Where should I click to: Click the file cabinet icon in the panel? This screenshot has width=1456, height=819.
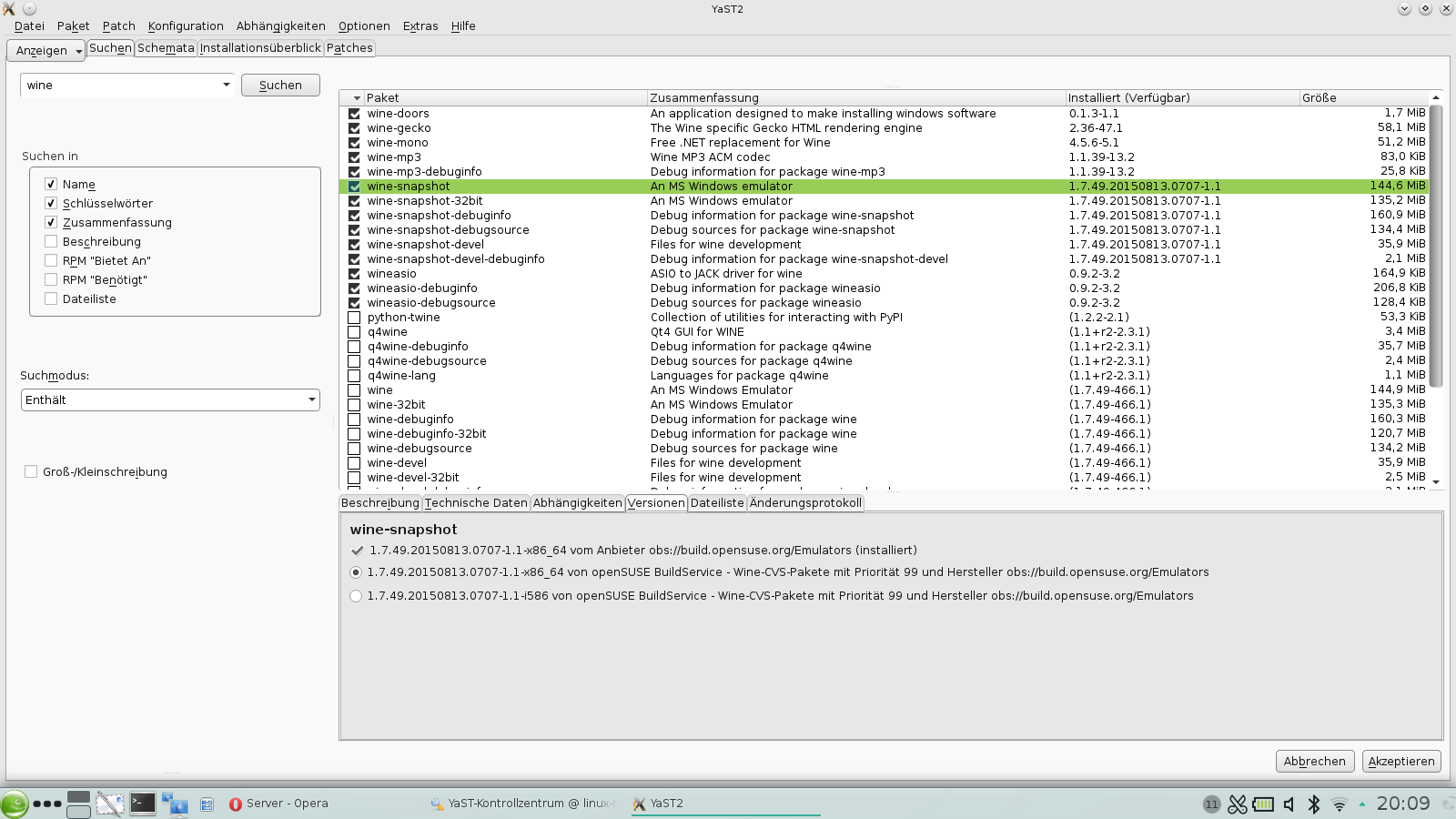click(207, 804)
